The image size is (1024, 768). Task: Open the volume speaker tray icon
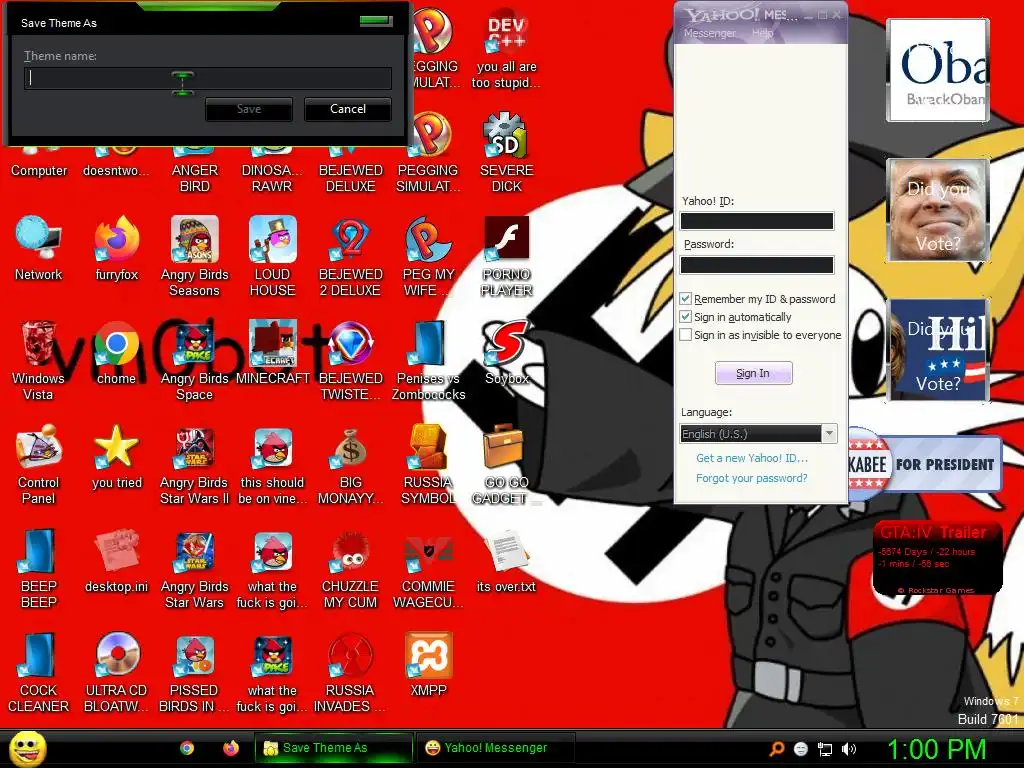pos(849,749)
